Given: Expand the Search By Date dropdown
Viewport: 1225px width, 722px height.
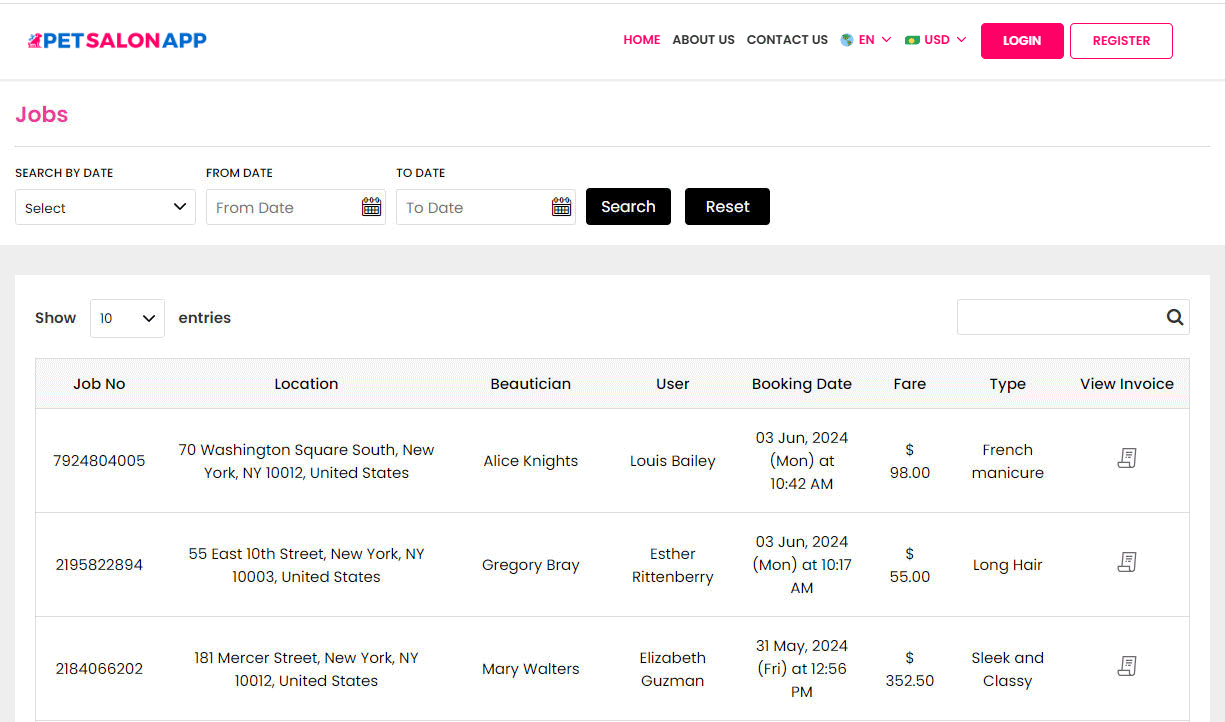Looking at the screenshot, I should click(105, 207).
